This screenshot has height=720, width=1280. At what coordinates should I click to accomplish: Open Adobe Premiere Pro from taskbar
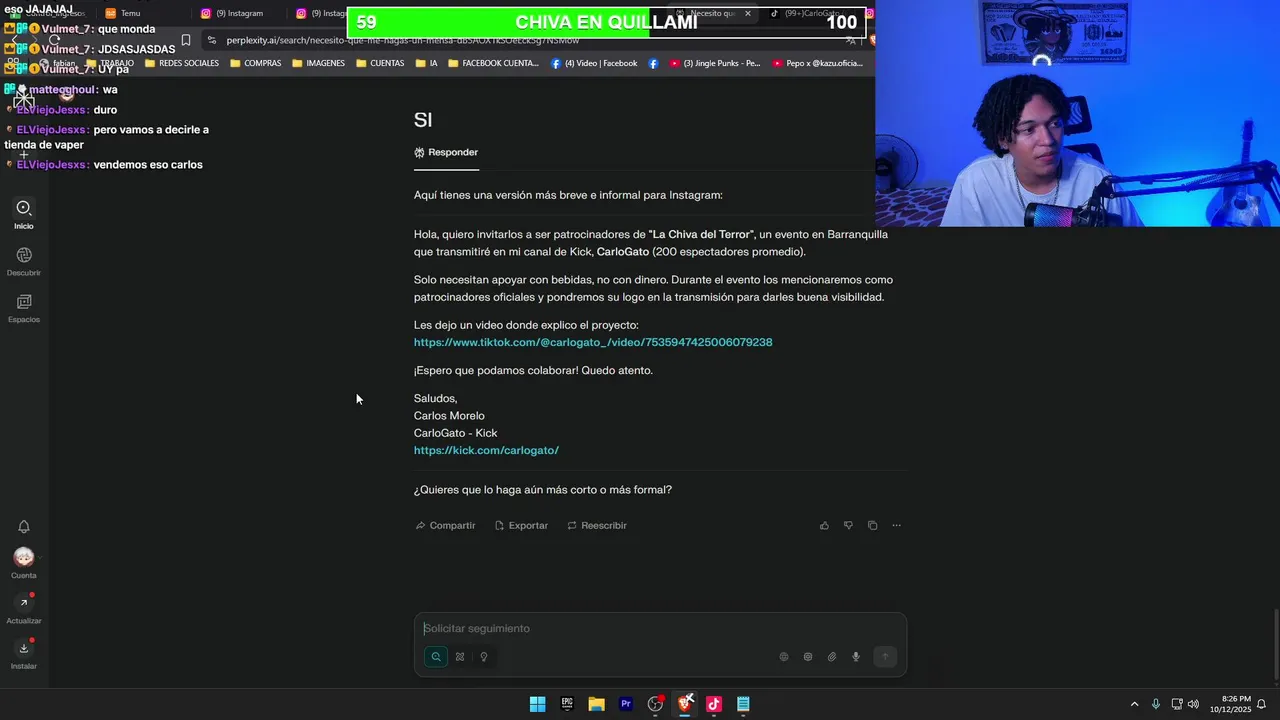(626, 704)
